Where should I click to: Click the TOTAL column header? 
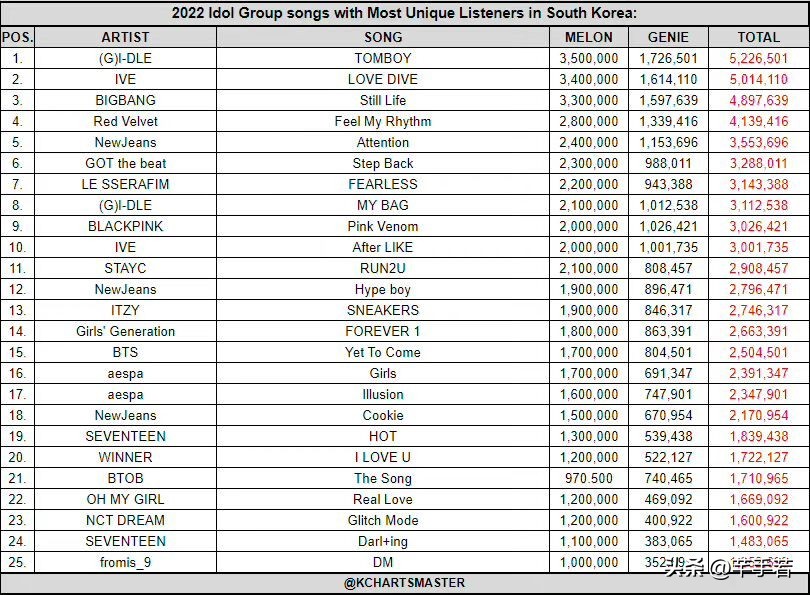[x=759, y=37]
